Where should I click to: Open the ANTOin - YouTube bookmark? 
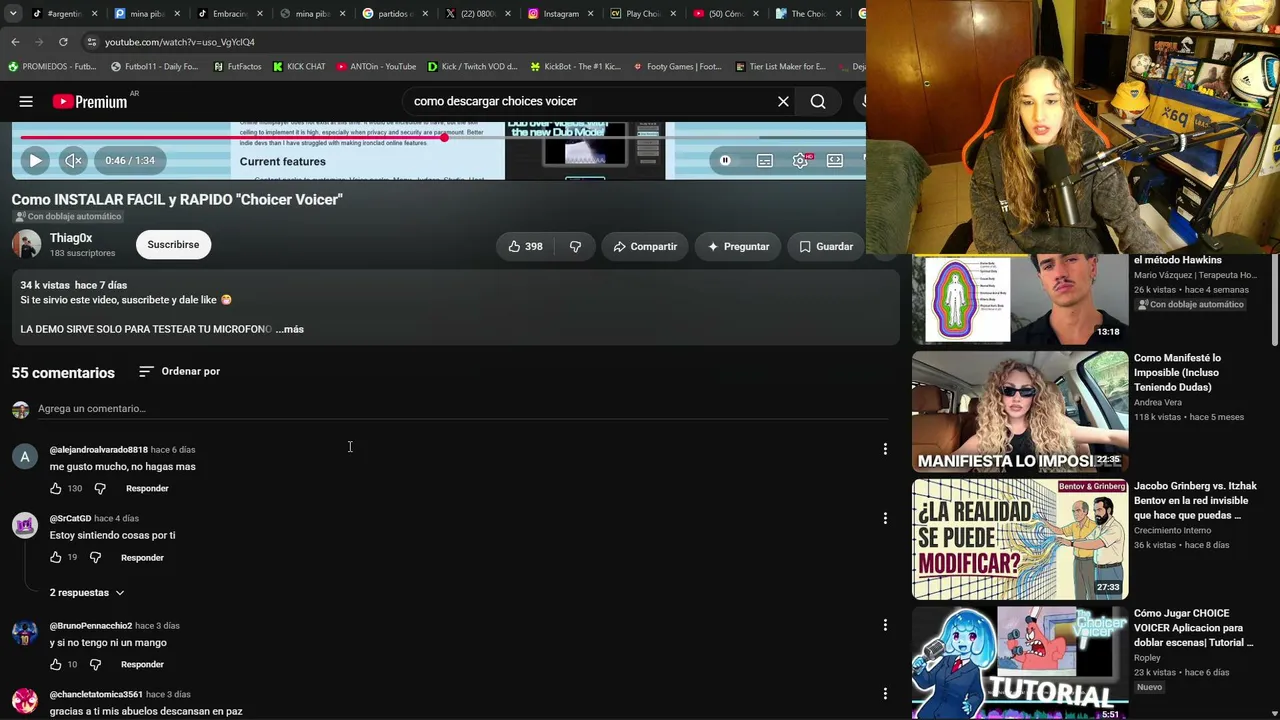tap(376, 67)
